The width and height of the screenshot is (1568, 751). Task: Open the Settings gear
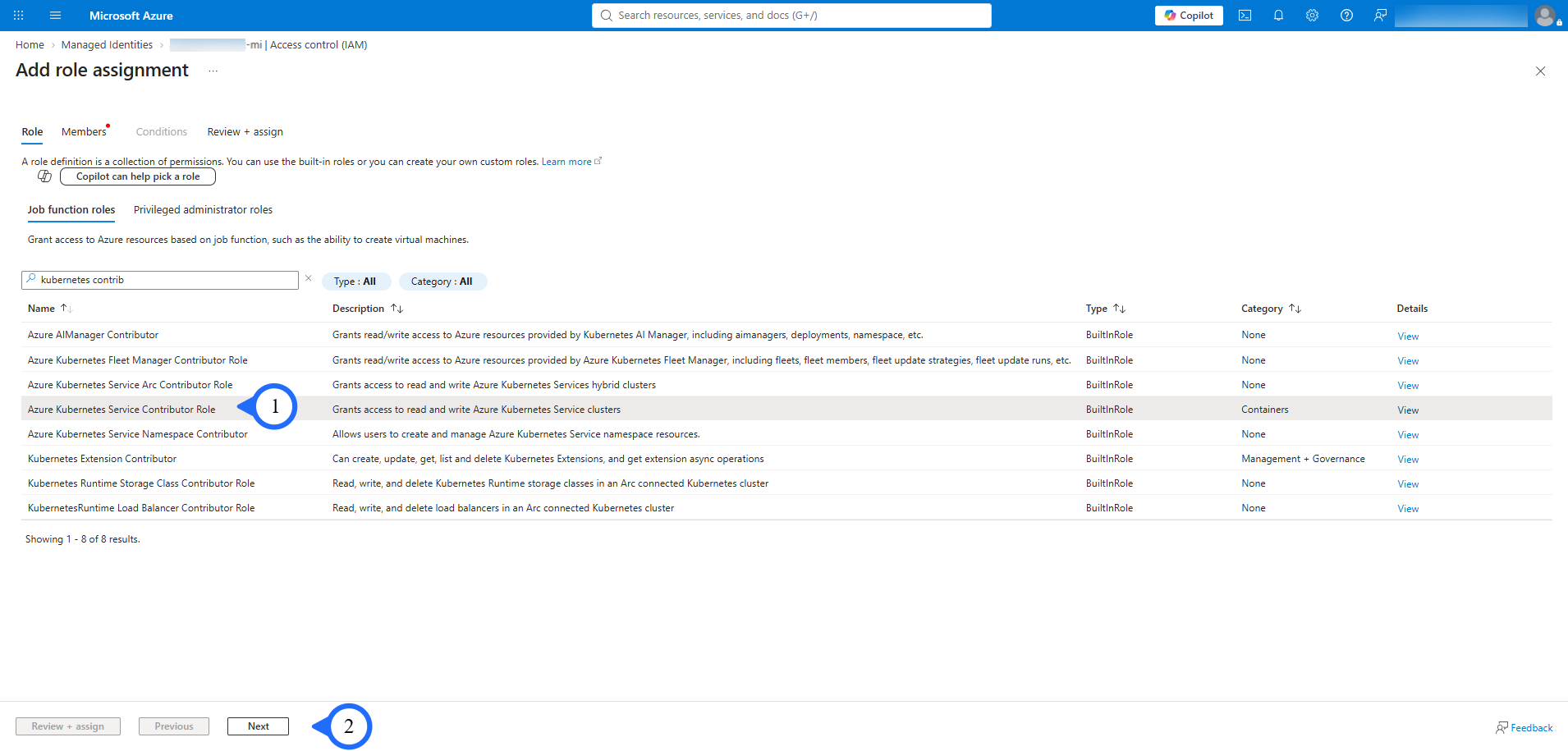(1313, 16)
